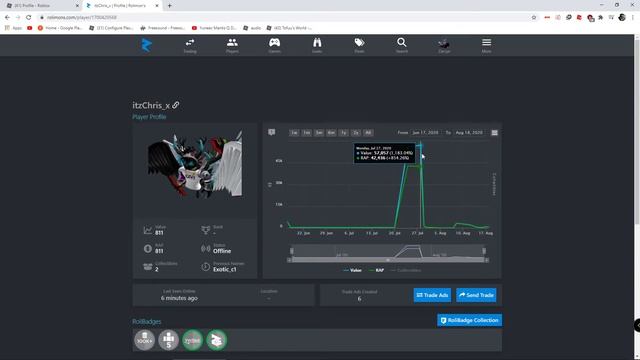Open the RoliBadge Collection button
Viewport: 640px width, 360px height.
[x=469, y=320]
